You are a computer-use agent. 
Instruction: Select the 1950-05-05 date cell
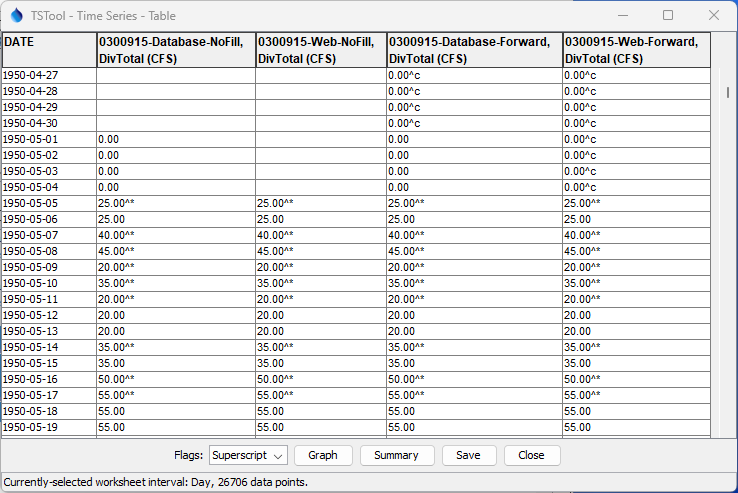49,203
